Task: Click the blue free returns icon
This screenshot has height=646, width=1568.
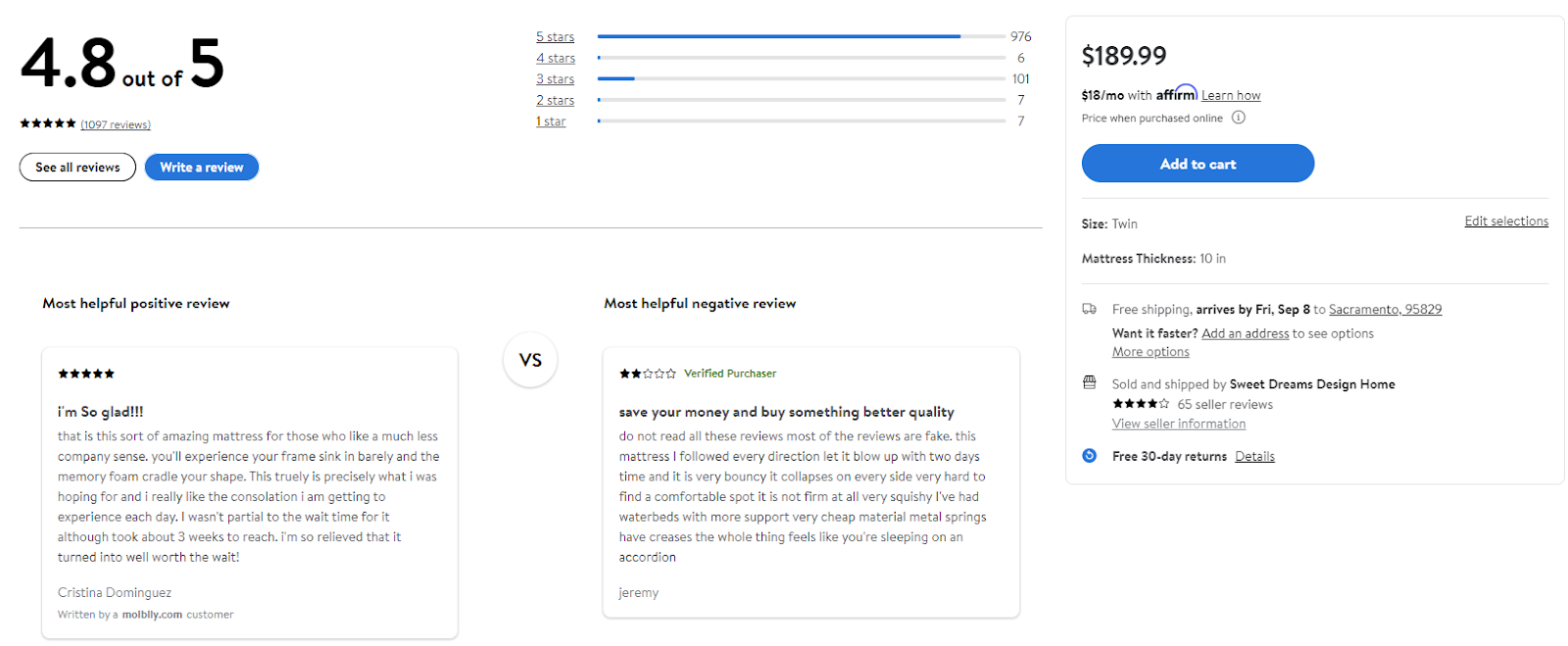Action: coord(1089,456)
